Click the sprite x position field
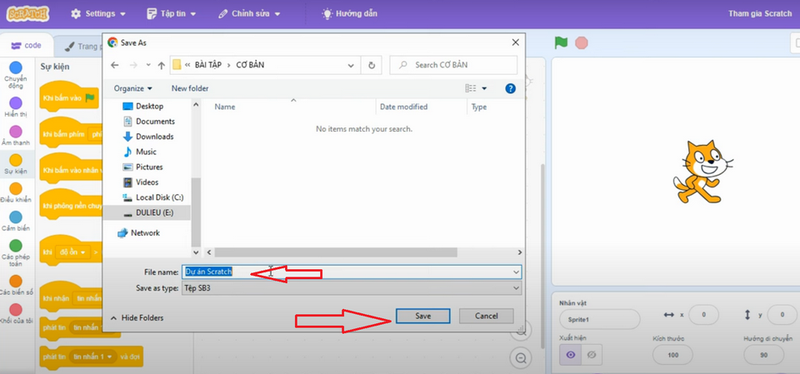This screenshot has height=374, width=800. pos(703,315)
